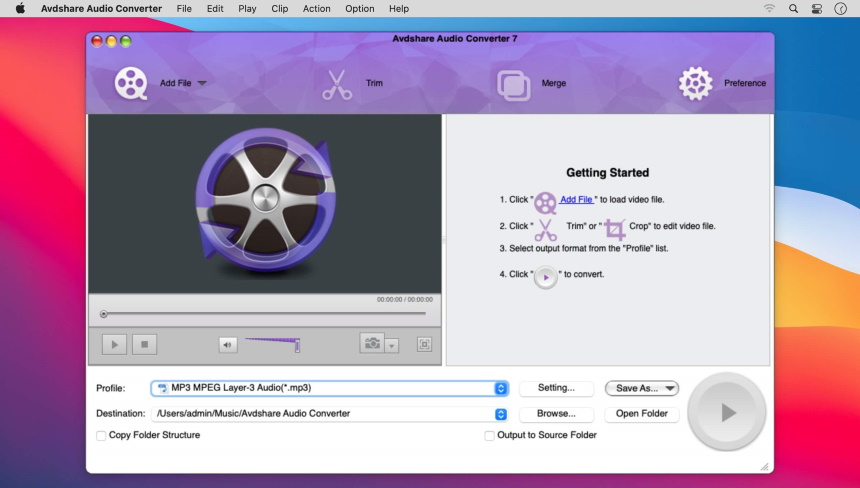Click the Open Folder button
The image size is (860, 488).
642,414
